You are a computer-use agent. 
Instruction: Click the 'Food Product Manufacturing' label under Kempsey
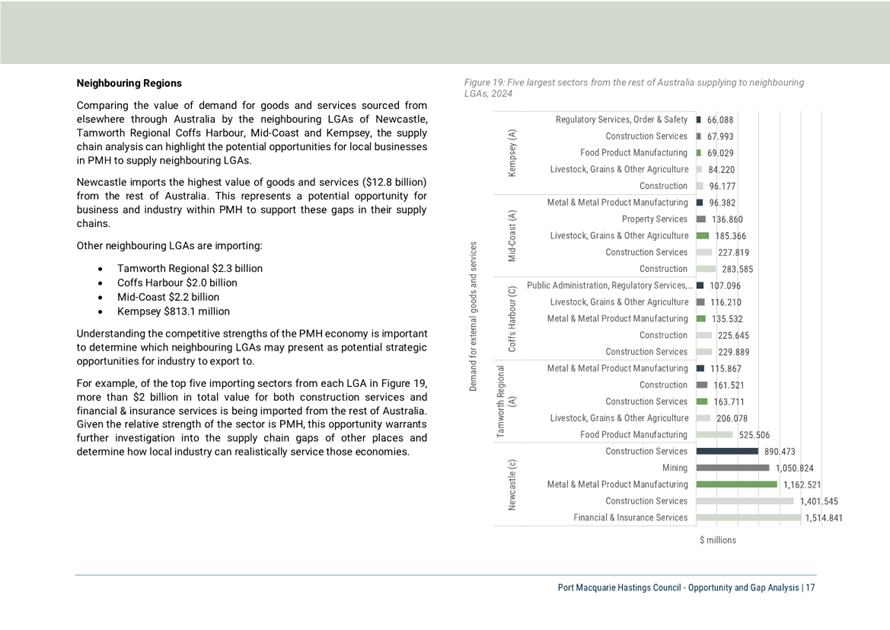click(x=633, y=153)
